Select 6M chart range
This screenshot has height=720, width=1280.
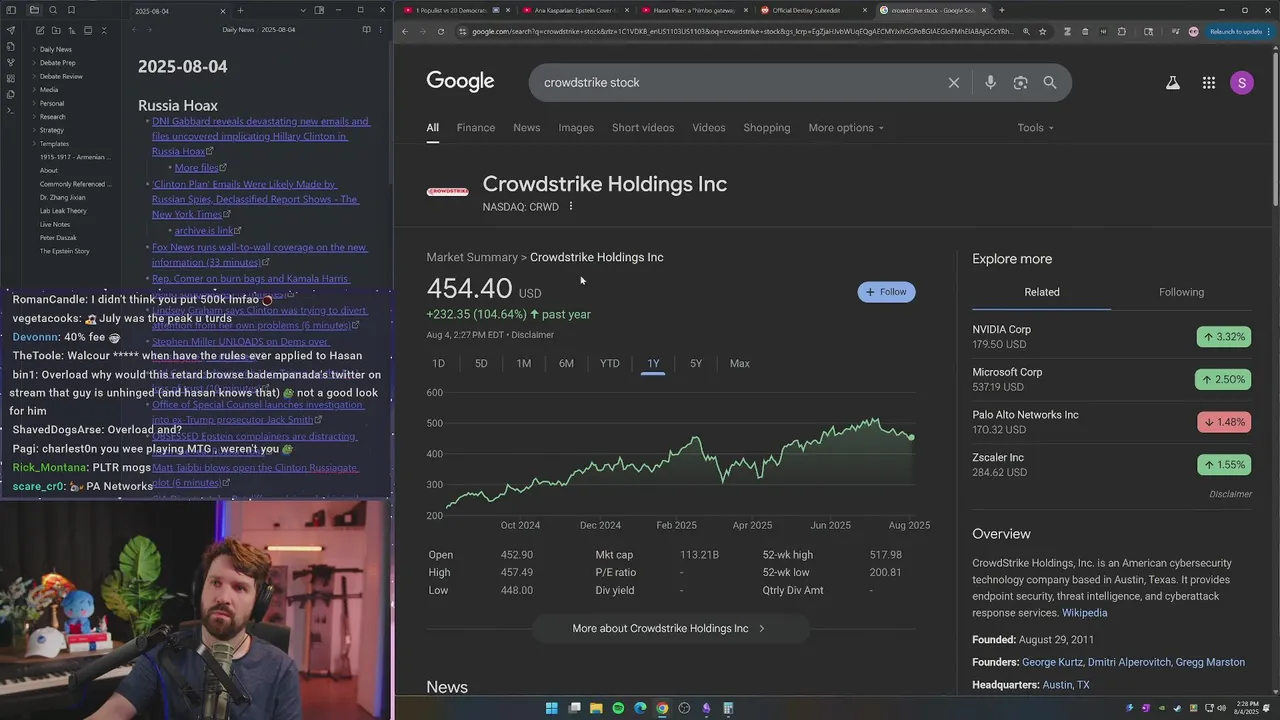566,364
